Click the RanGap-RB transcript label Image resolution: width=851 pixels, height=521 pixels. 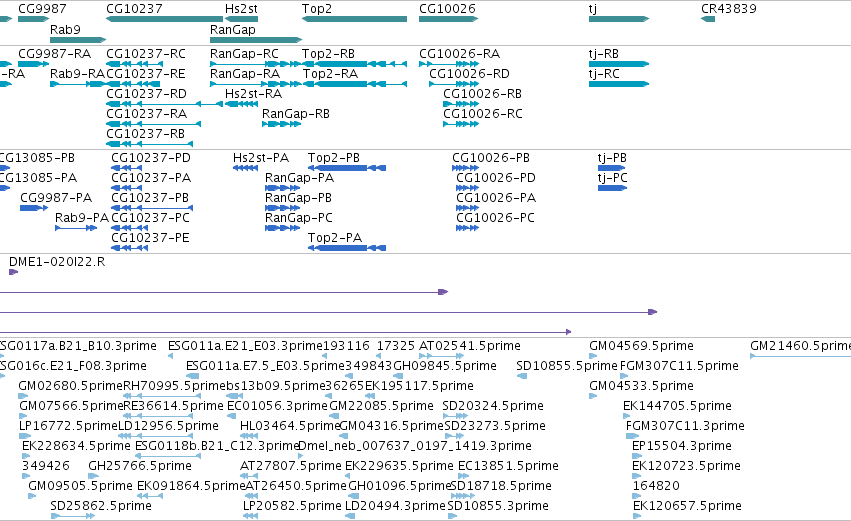click(x=296, y=114)
